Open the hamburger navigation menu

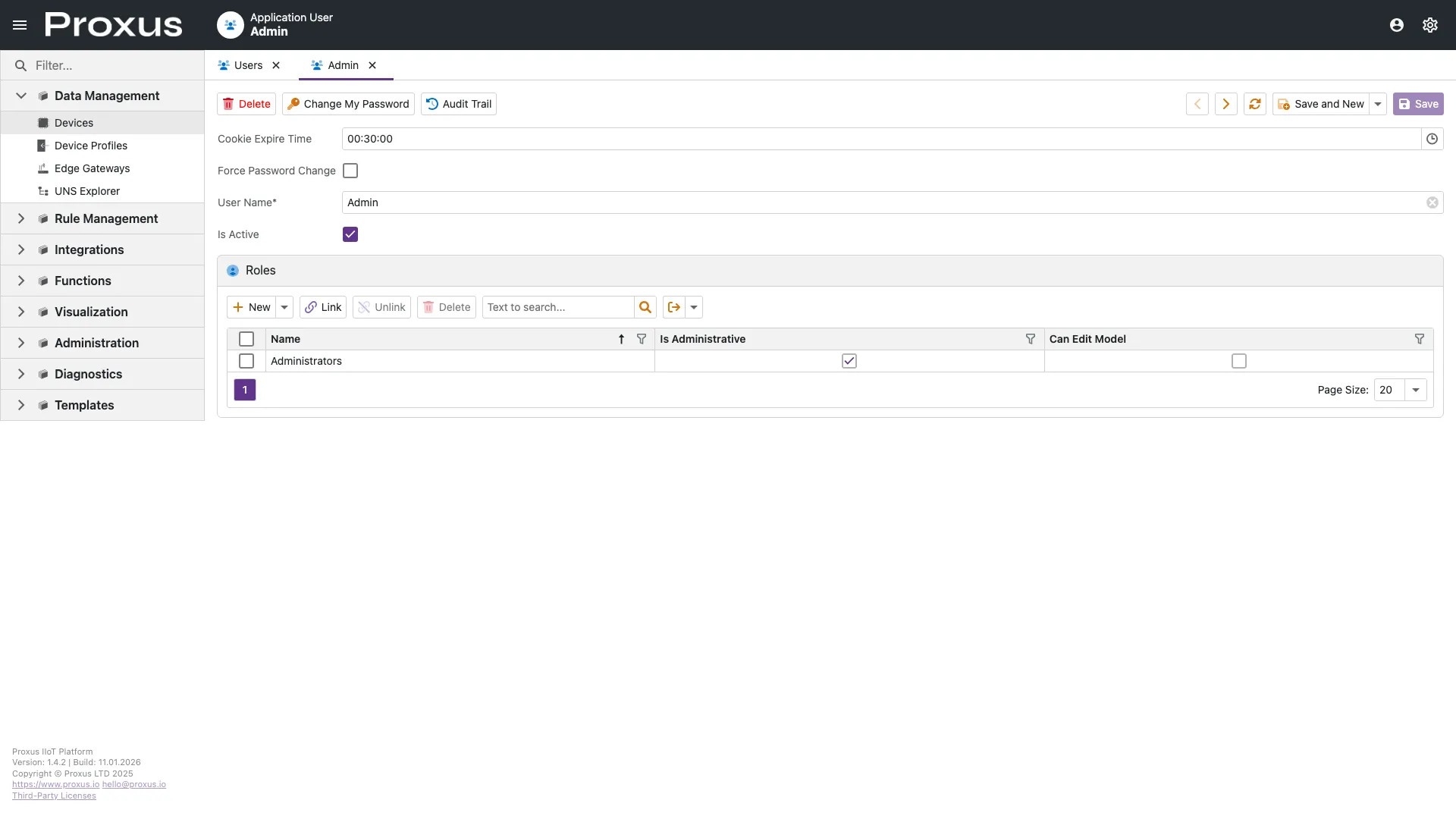click(20, 25)
